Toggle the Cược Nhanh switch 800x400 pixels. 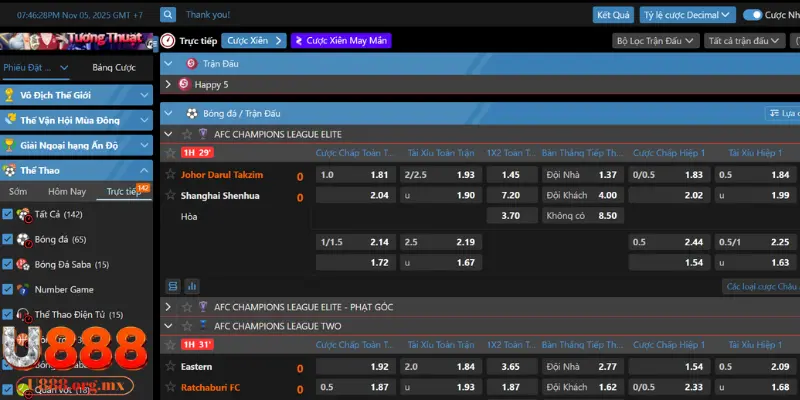[x=753, y=15]
